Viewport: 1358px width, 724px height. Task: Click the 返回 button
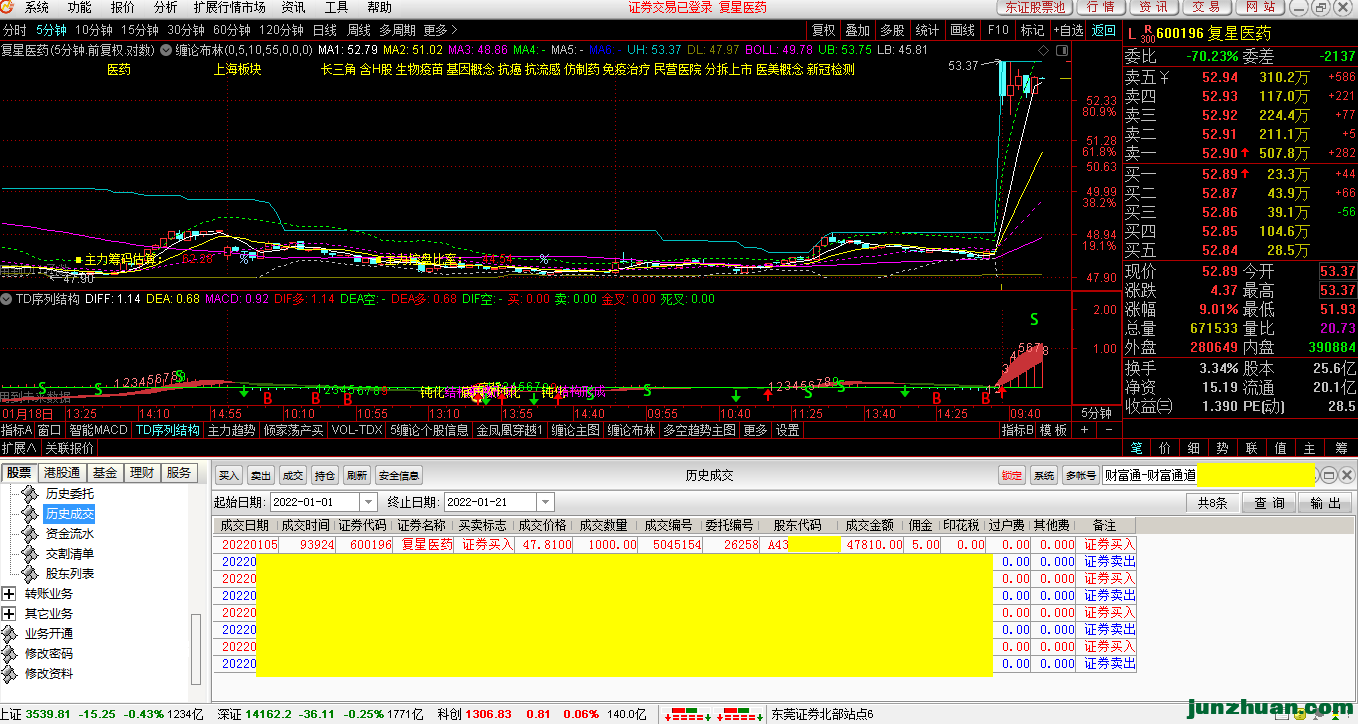click(1103, 30)
